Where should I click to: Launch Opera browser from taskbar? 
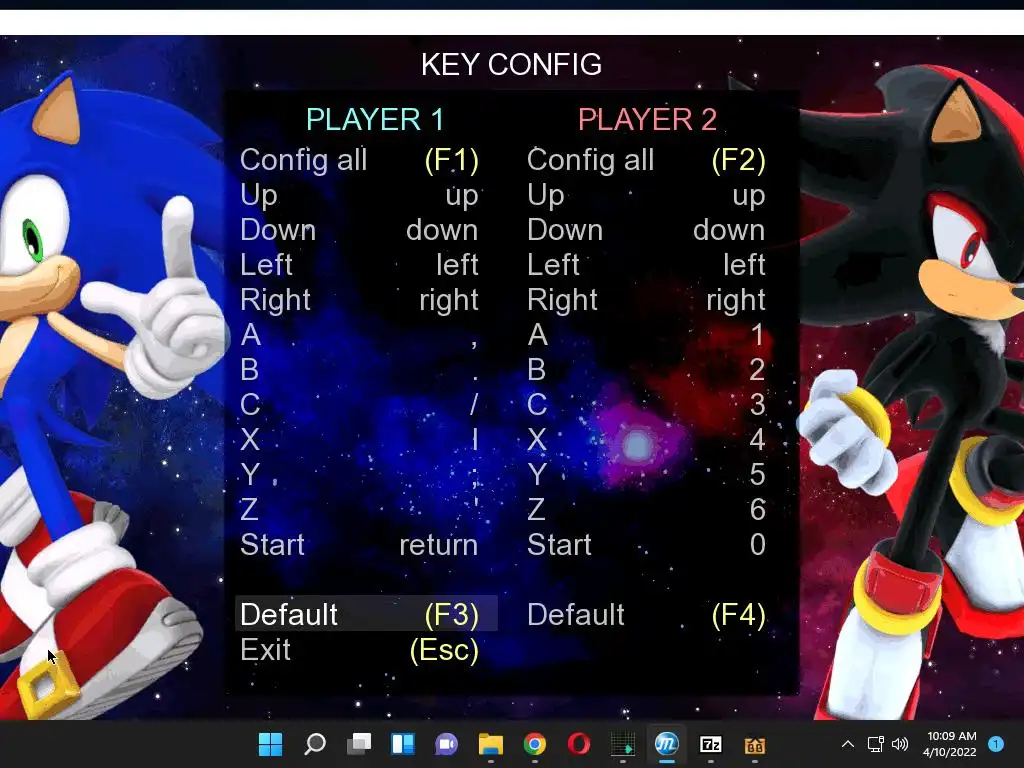pos(579,744)
